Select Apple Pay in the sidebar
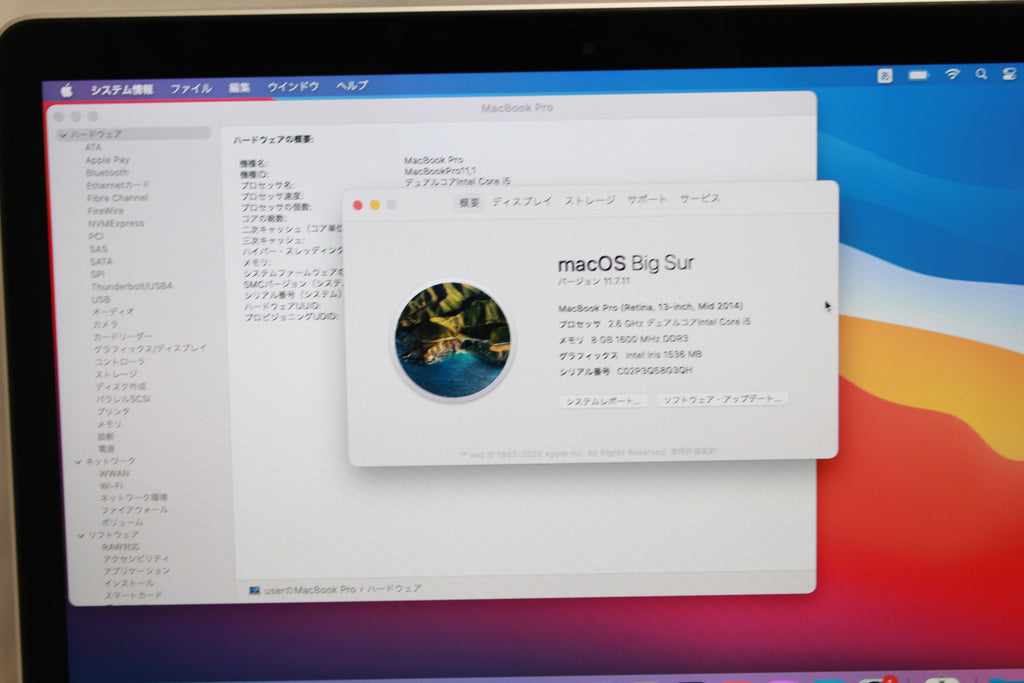 click(107, 160)
